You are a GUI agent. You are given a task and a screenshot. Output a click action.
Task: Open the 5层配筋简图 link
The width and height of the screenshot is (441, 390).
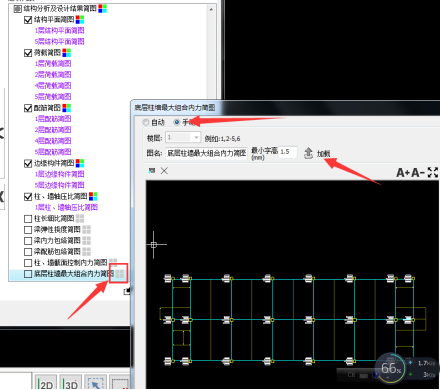pyautogui.click(x=53, y=152)
